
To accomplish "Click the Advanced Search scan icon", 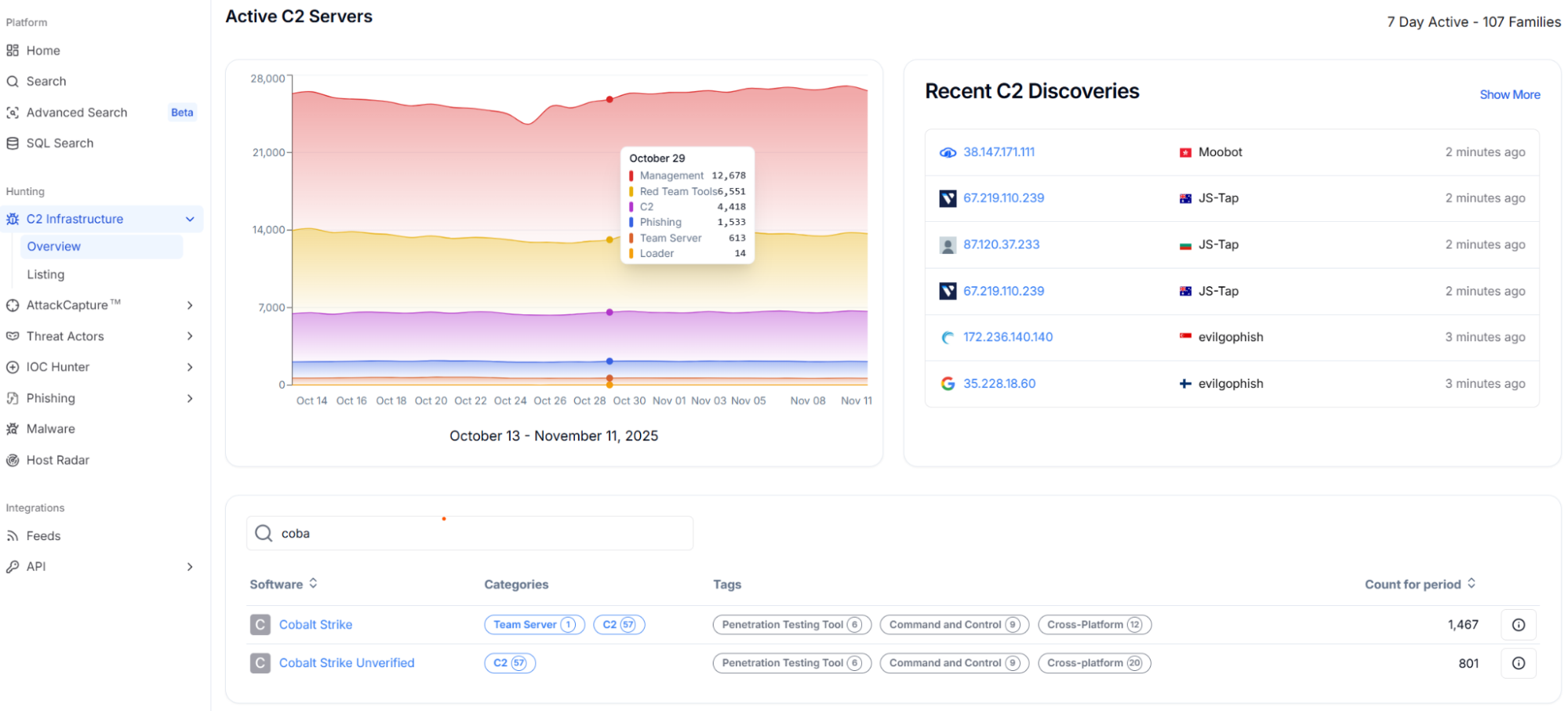I will [x=13, y=113].
